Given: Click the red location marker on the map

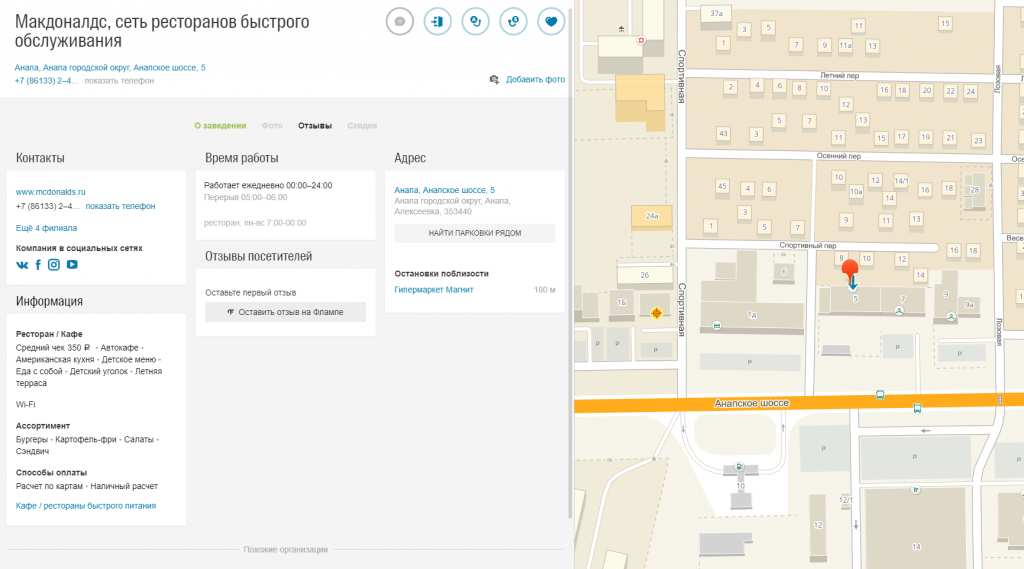Looking at the screenshot, I should tap(850, 270).
